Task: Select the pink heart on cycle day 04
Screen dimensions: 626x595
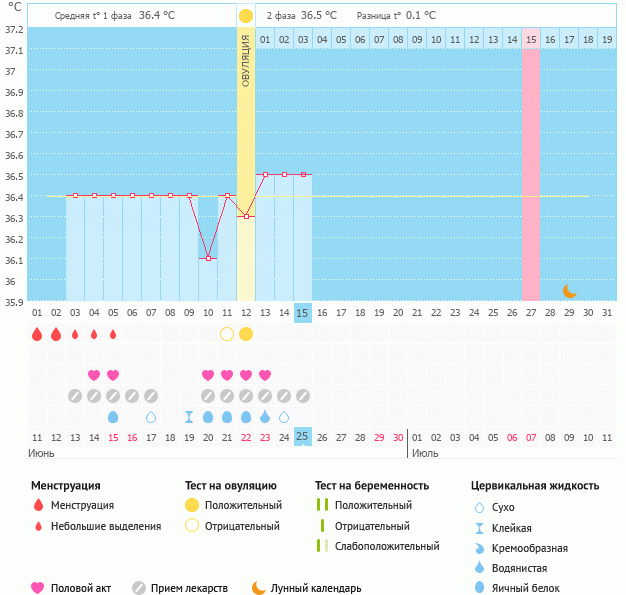Action: 94,375
